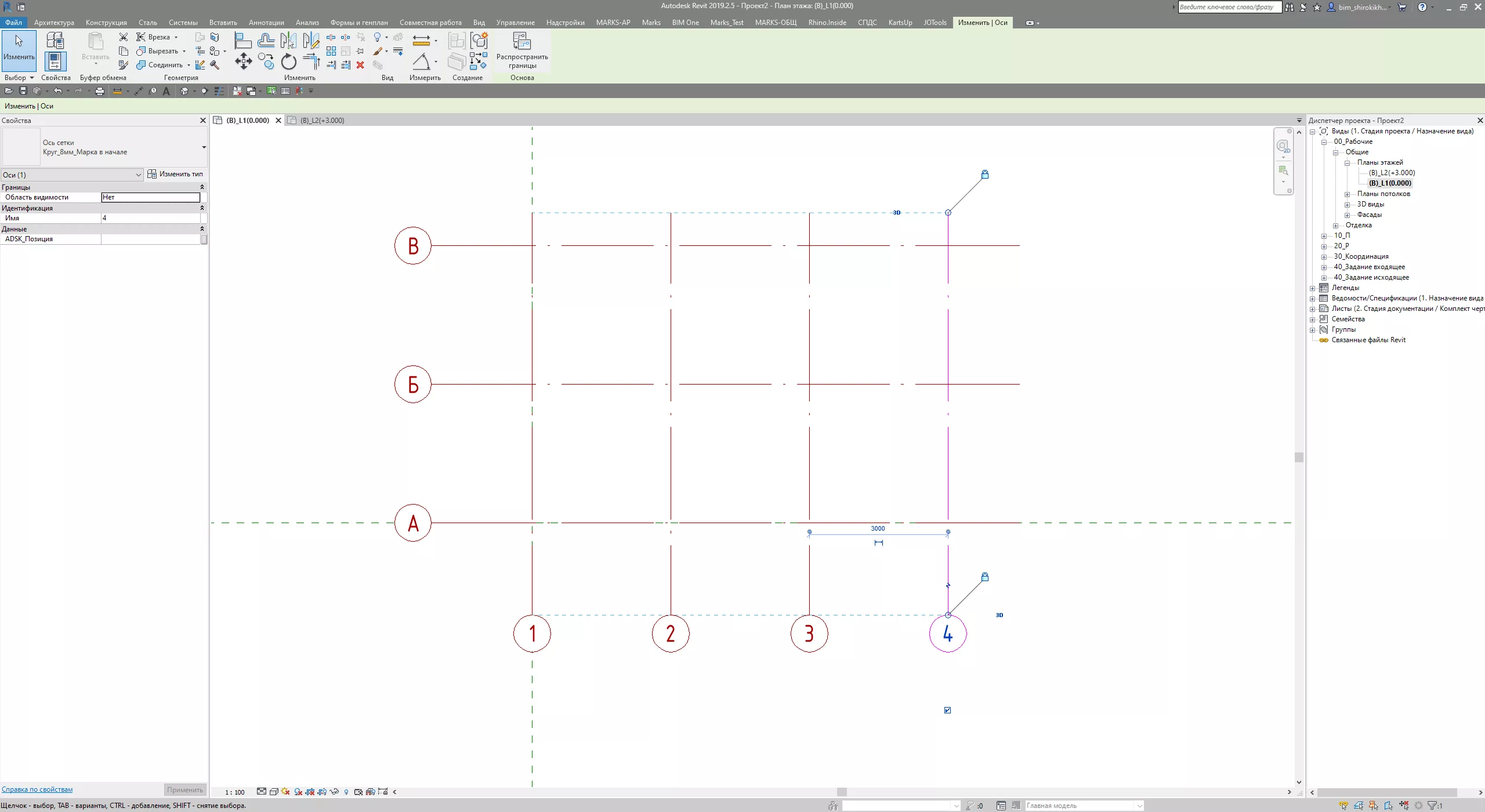Switch to (В)_L2(+3.000) view tab

tap(322, 121)
